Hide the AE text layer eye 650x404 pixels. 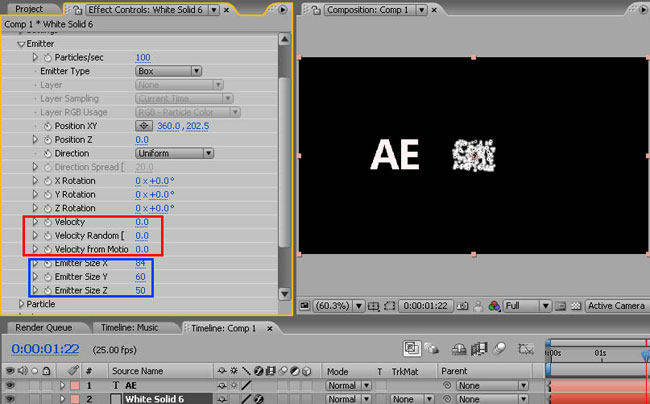tap(11, 385)
